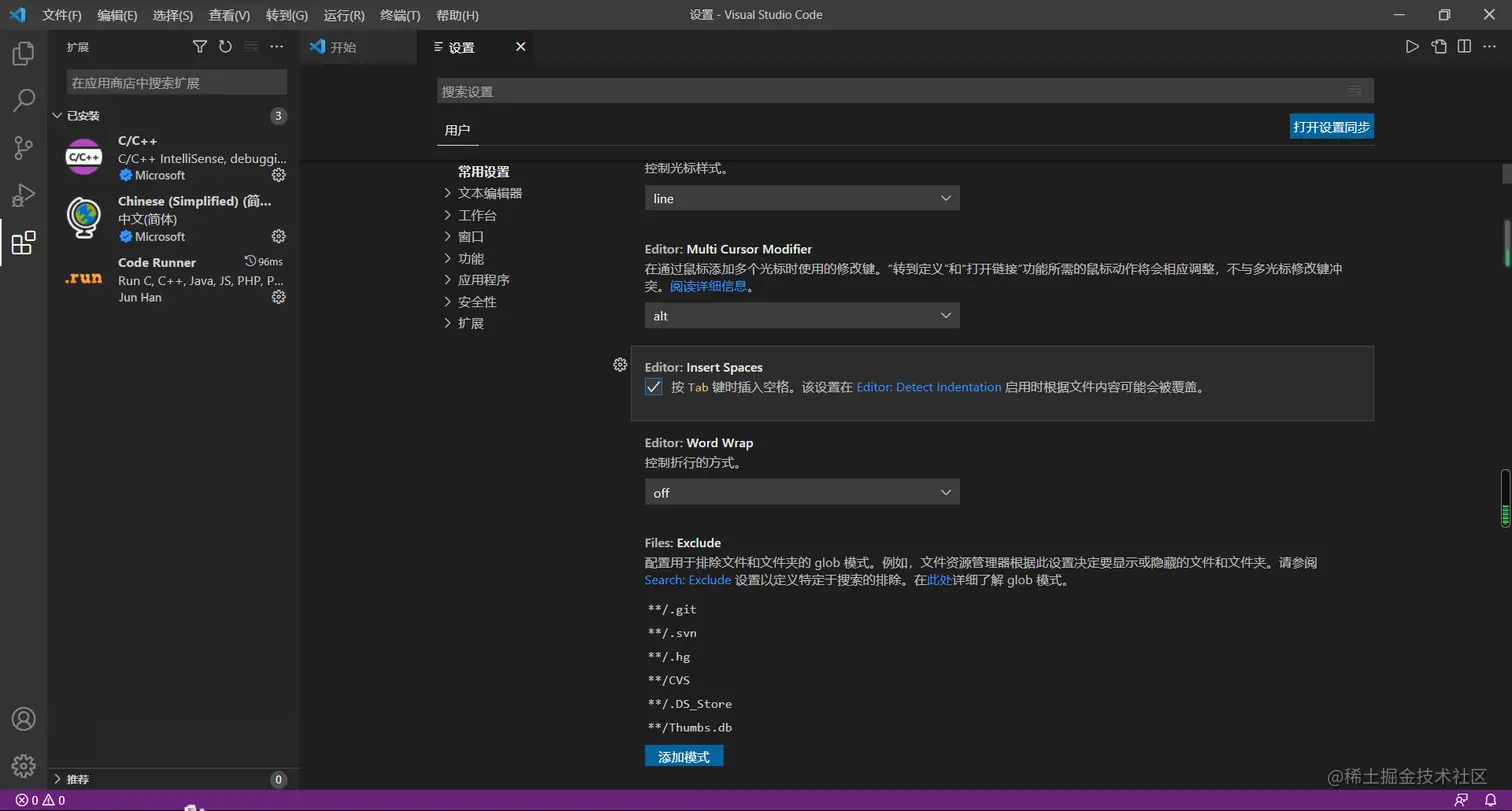Open the Manage gear in activity bar
This screenshot has width=1512, height=811.
point(23,766)
